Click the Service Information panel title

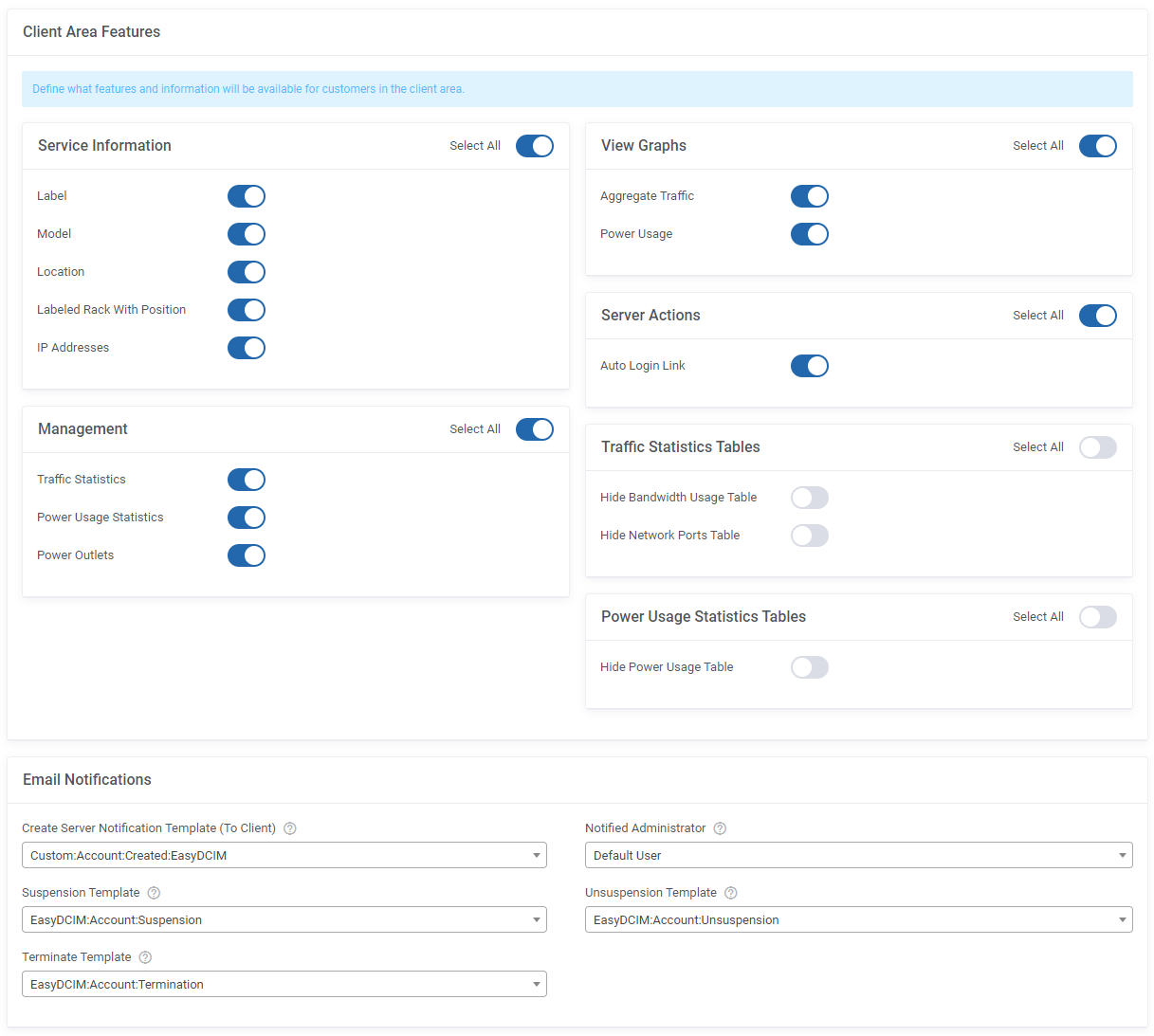click(104, 146)
